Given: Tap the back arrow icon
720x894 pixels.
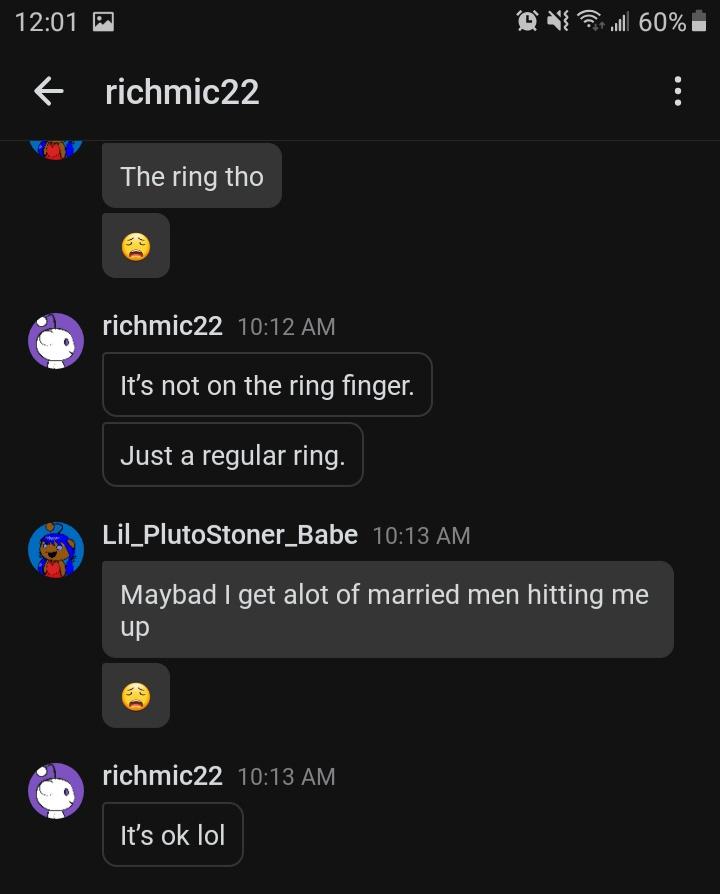Looking at the screenshot, I should click(x=48, y=92).
